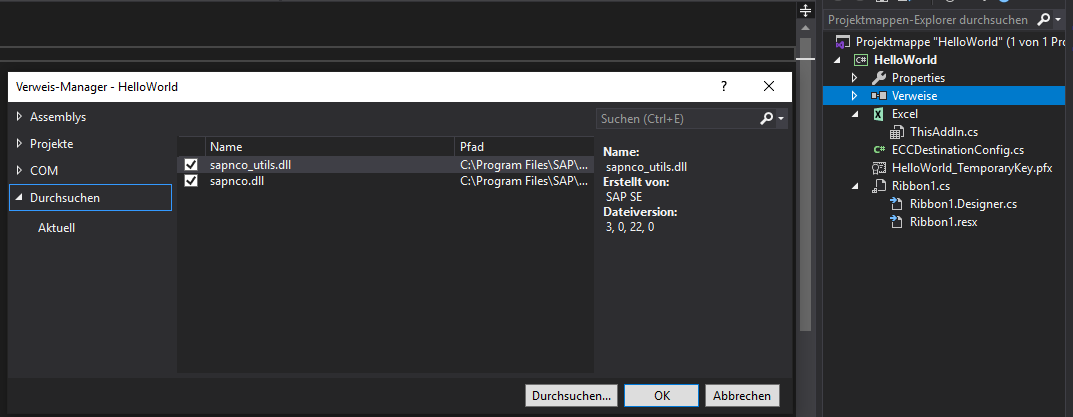The height and width of the screenshot is (417, 1073).
Task: Select the Projektmappe "HelloWorld" node
Action: click(961, 42)
